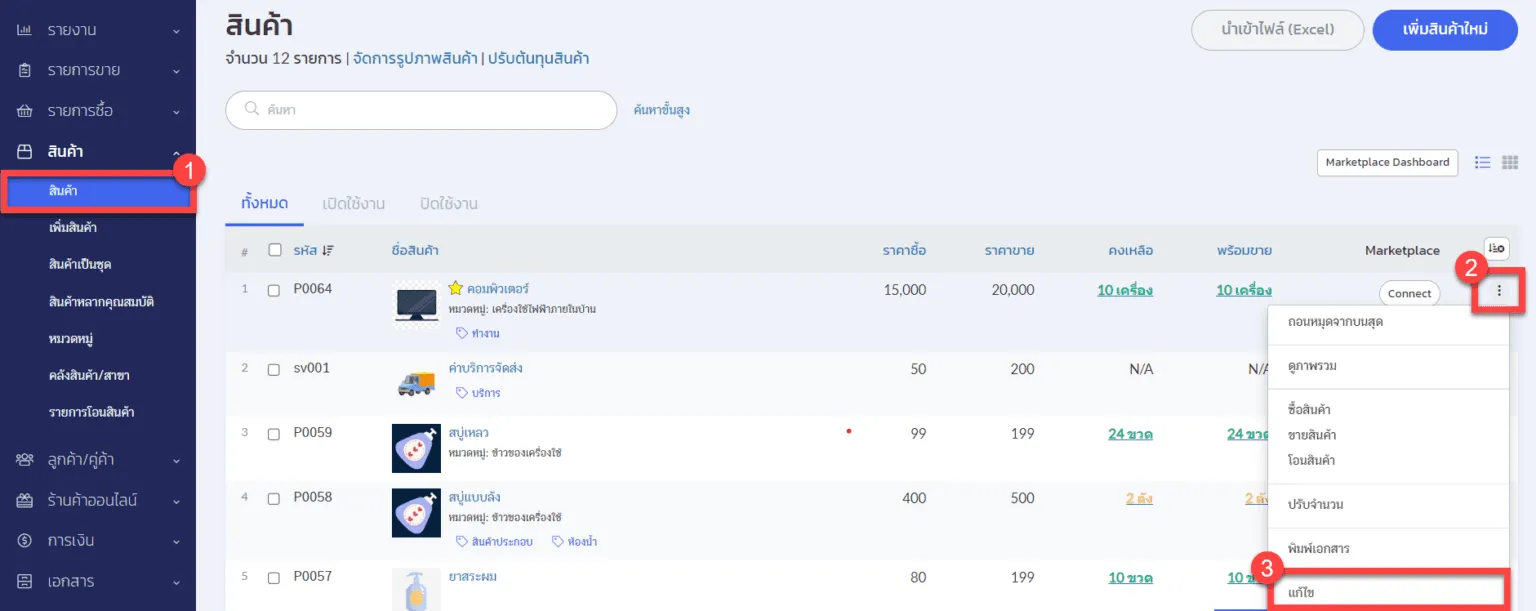The height and width of the screenshot is (611, 1536).
Task: Switch to list view icon
Action: 1483,162
